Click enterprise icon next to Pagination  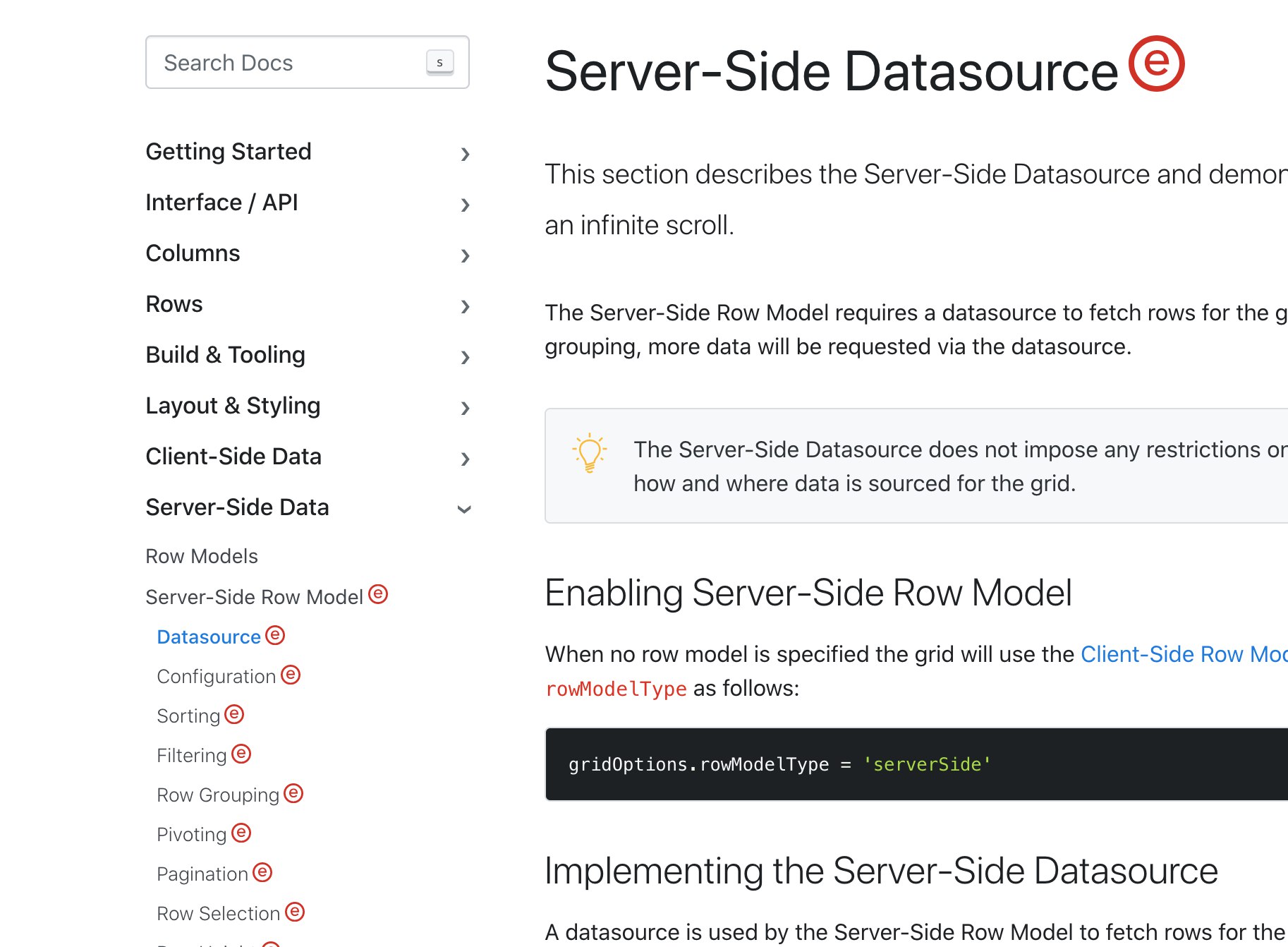point(262,872)
